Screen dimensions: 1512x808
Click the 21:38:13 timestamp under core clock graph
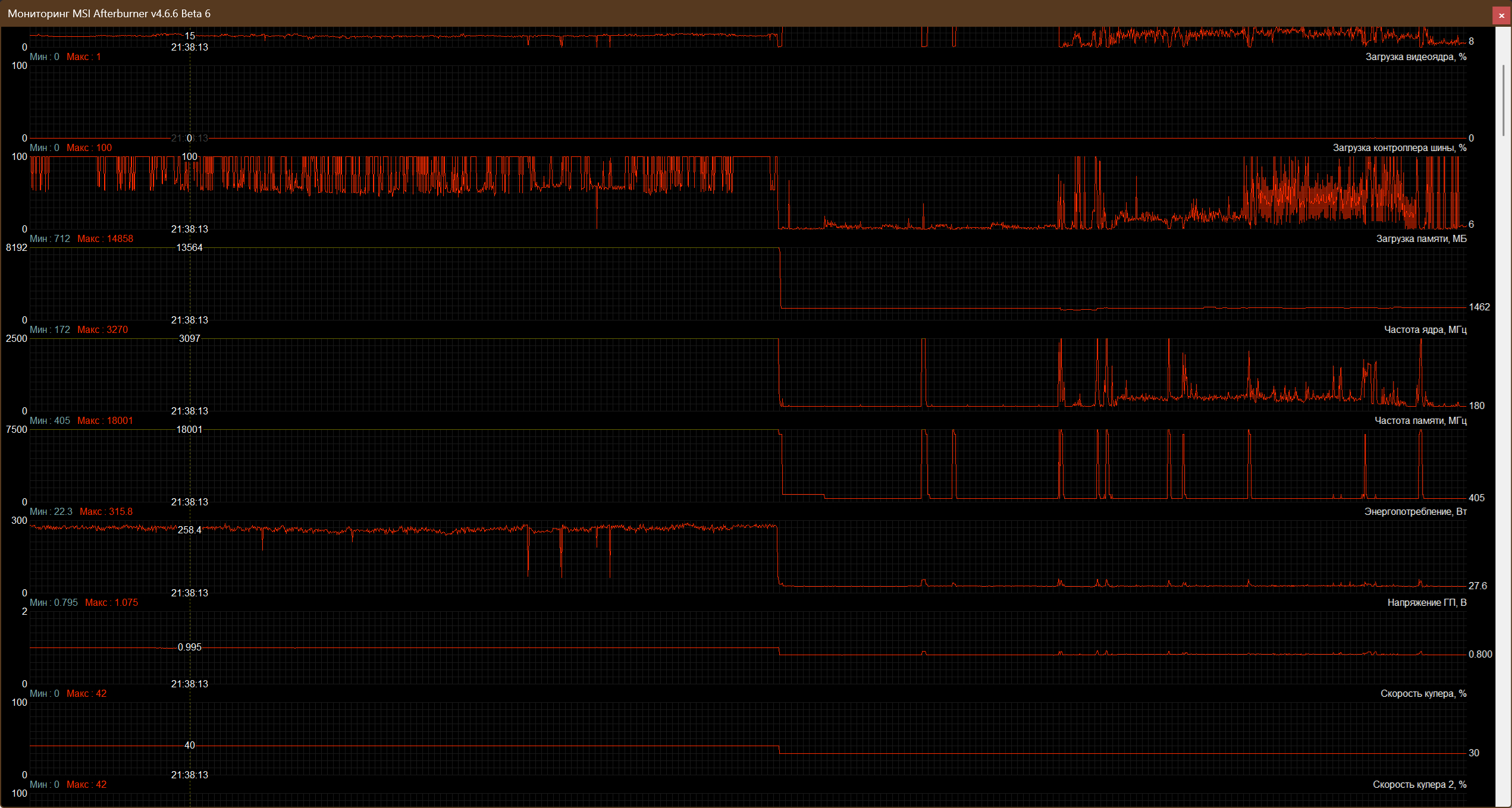189,411
